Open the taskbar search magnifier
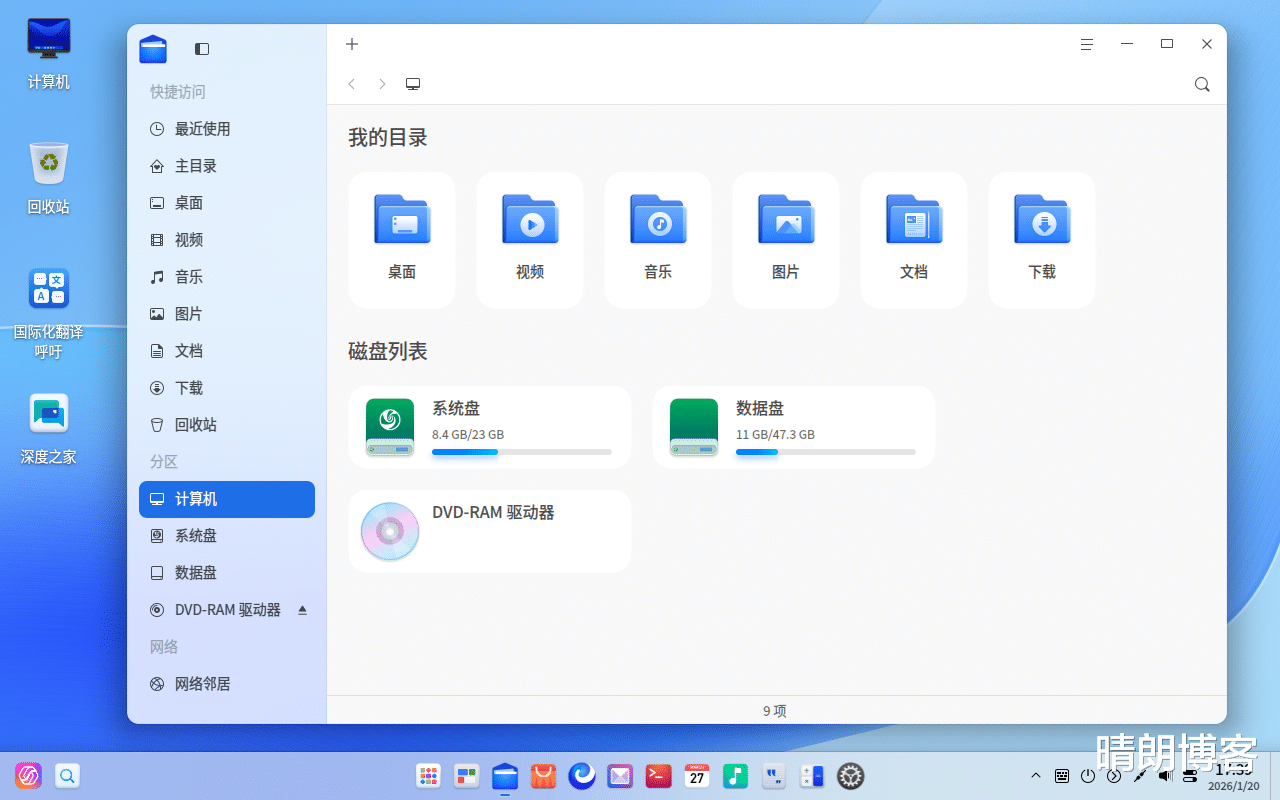 pyautogui.click(x=67, y=775)
